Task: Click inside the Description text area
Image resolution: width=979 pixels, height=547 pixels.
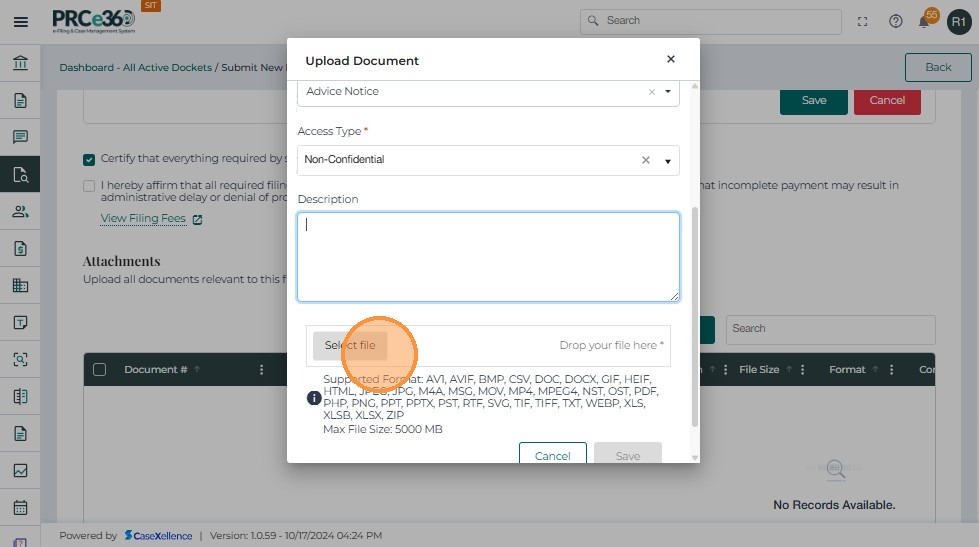Action: click(x=488, y=256)
